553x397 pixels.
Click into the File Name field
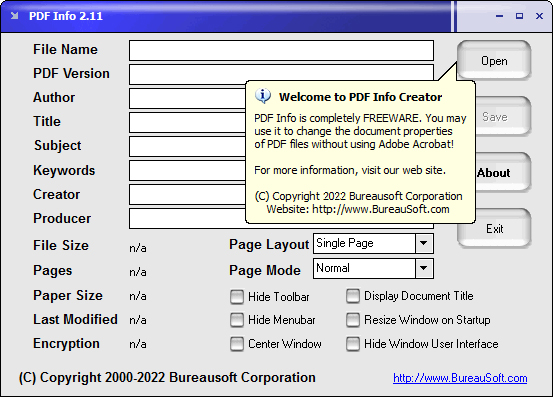tap(281, 50)
